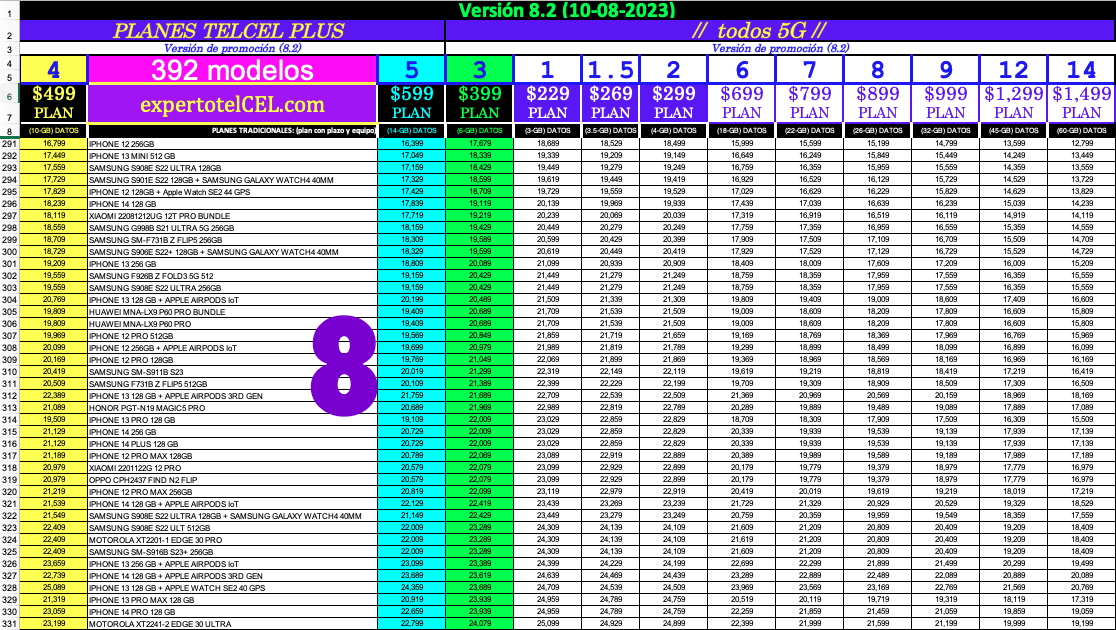Click the 'IPHONE 14 PLUS 128 GB' cell
The height and width of the screenshot is (630, 1116).
[x=232, y=443]
